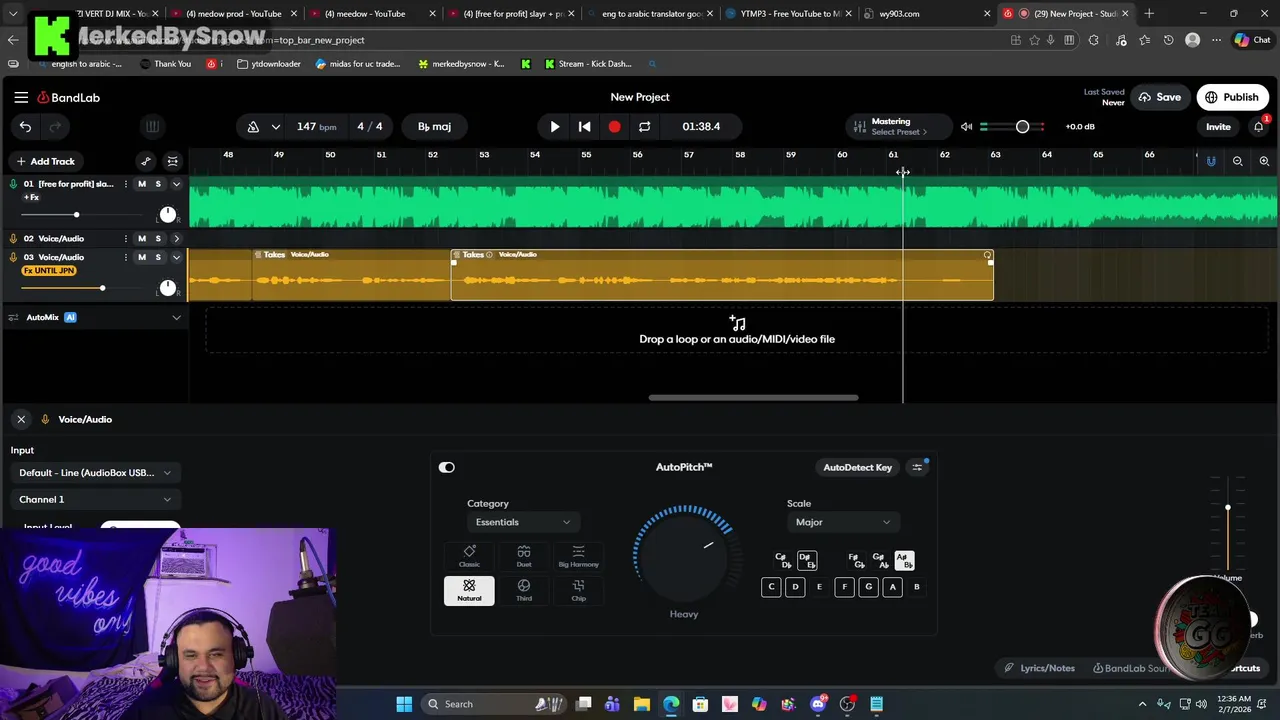The image size is (1280, 720).
Task: Open options menu for track 02 Voice/Audio
Action: pos(125,238)
